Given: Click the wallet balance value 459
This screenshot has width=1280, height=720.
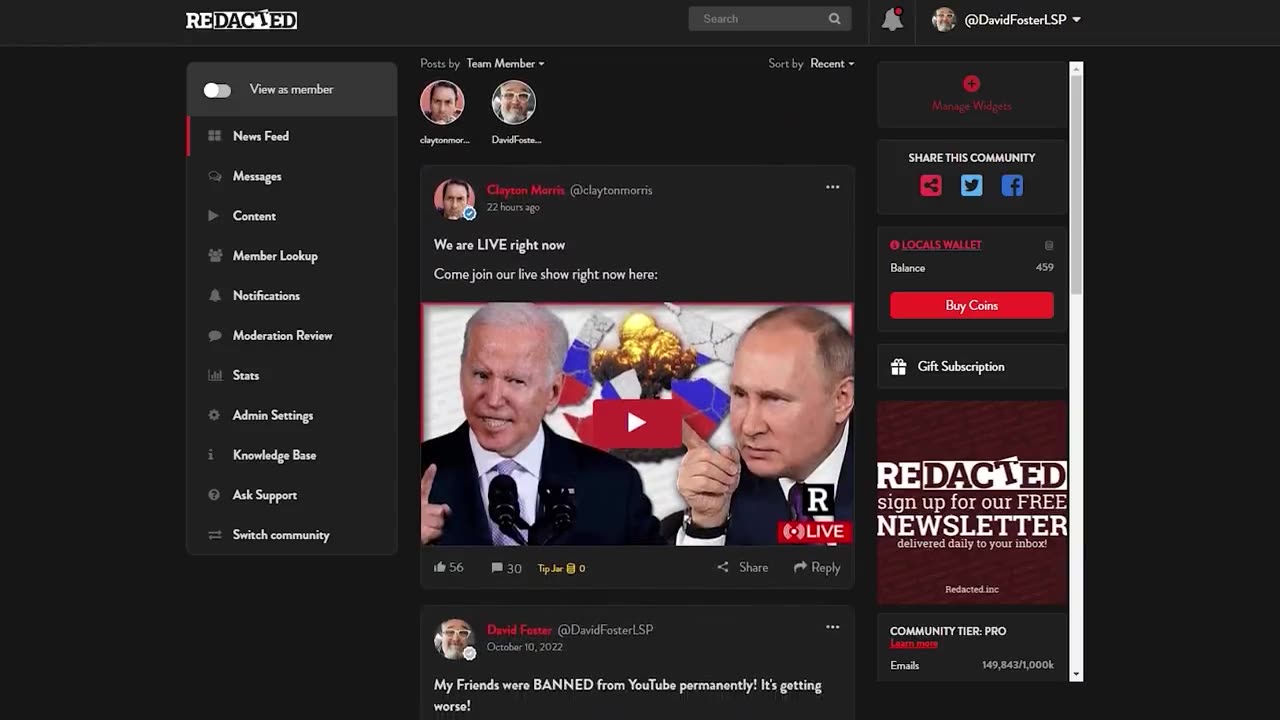Looking at the screenshot, I should [x=1044, y=268].
